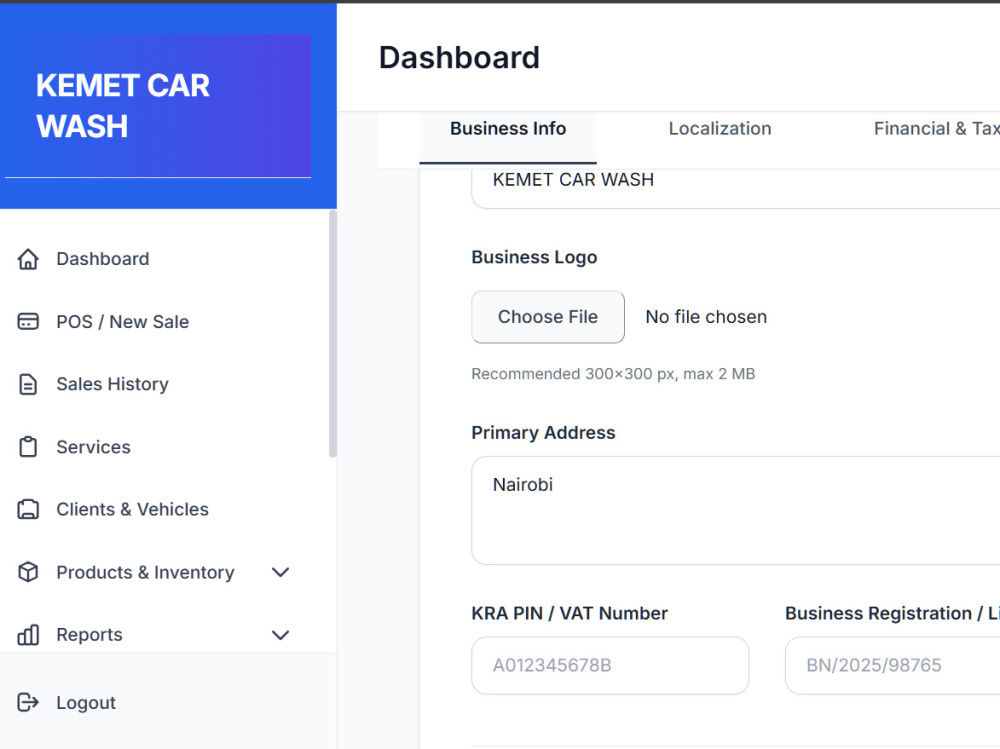1000x749 pixels.
Task: Open POS / New Sale page
Action: coord(122,322)
